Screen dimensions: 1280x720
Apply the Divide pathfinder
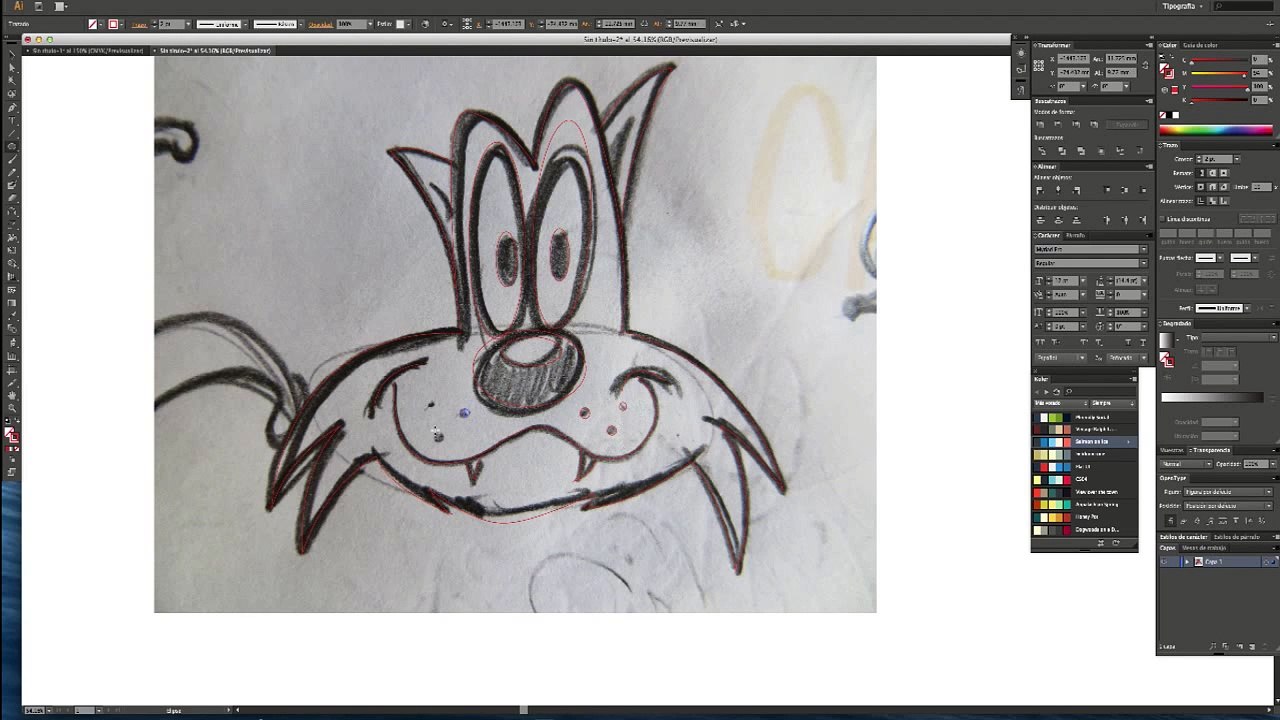point(1040,151)
